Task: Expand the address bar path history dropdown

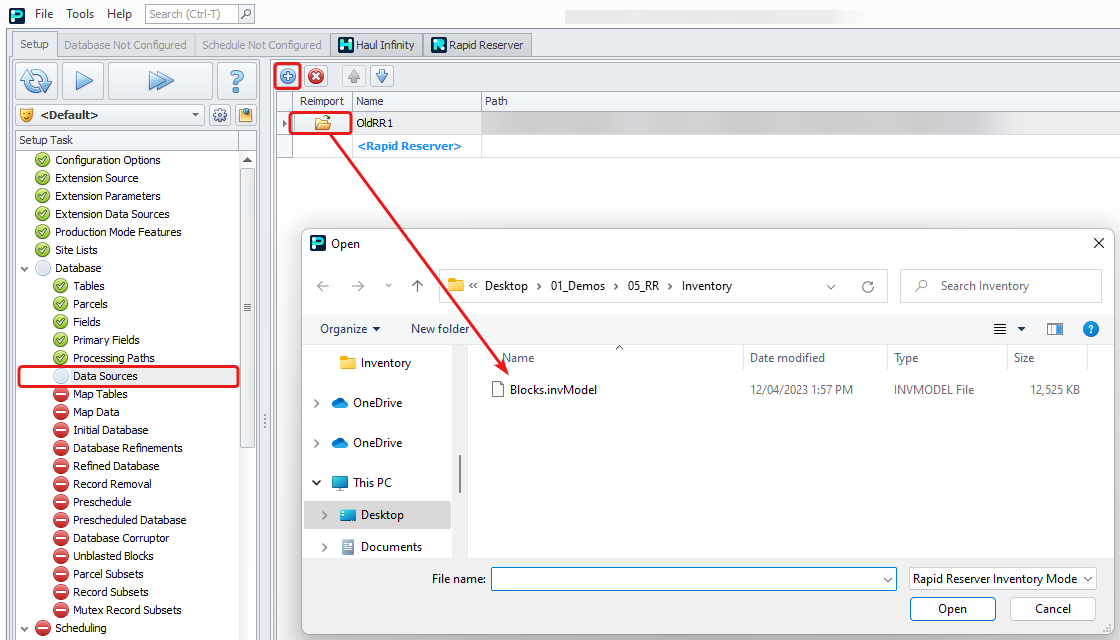Action: (831, 286)
